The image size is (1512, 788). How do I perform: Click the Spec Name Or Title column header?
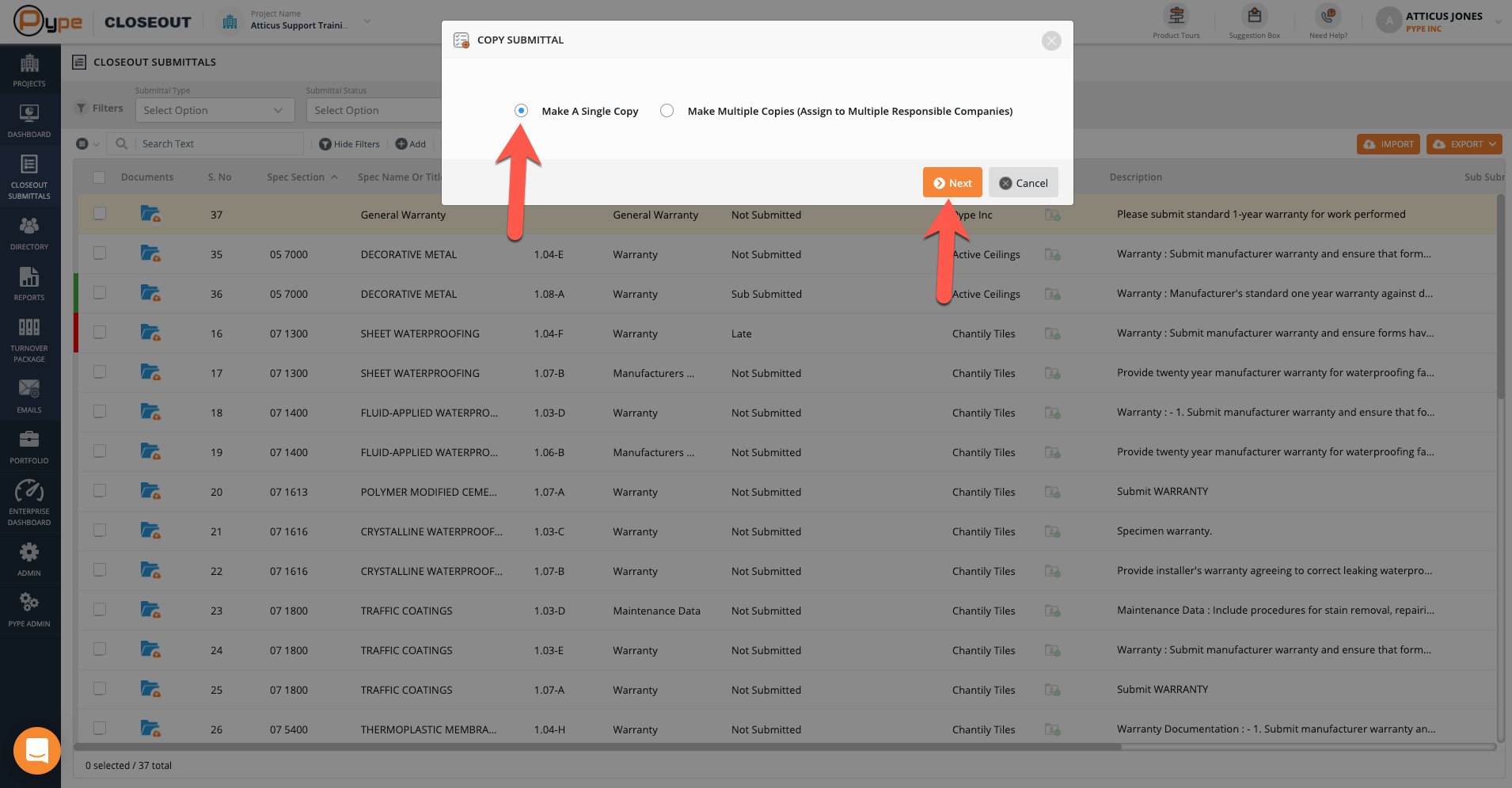tap(399, 177)
